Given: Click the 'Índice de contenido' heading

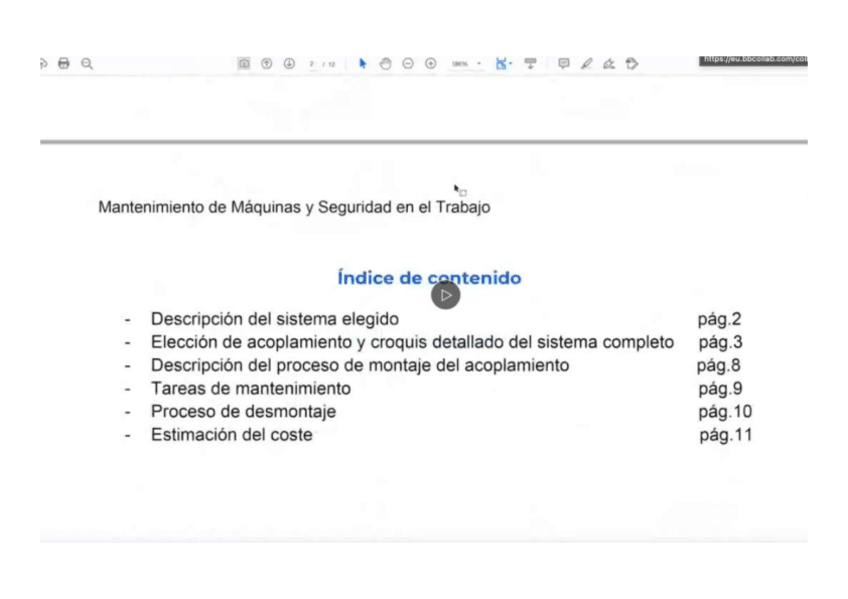Looking at the screenshot, I should pos(429,278).
